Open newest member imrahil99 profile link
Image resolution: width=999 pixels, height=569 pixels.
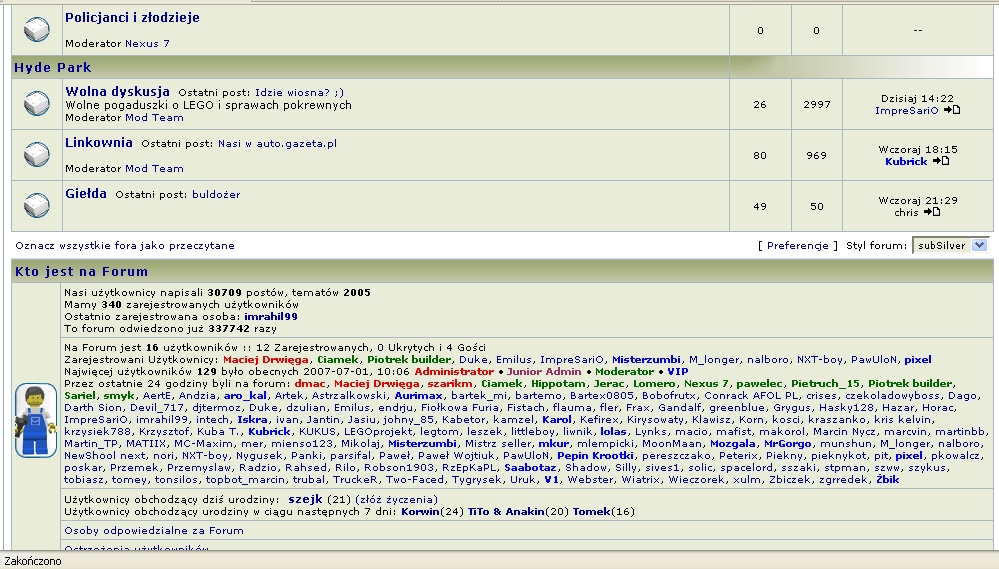pos(271,316)
